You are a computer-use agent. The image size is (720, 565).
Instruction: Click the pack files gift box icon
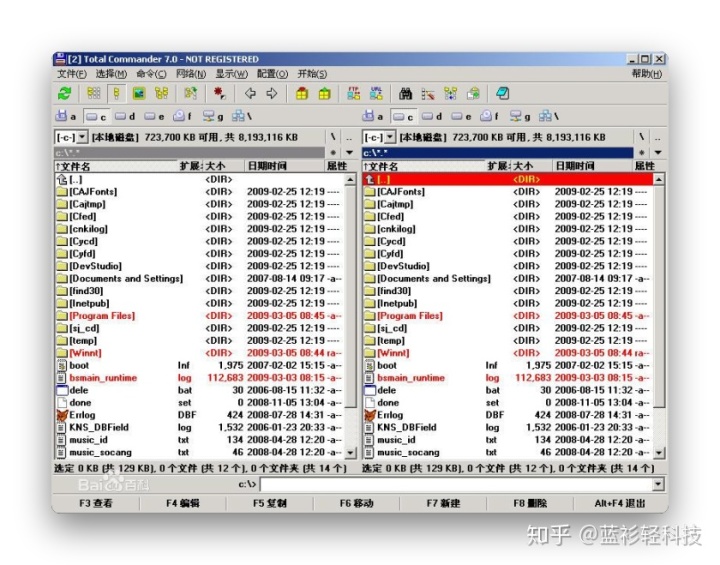pyautogui.click(x=302, y=94)
